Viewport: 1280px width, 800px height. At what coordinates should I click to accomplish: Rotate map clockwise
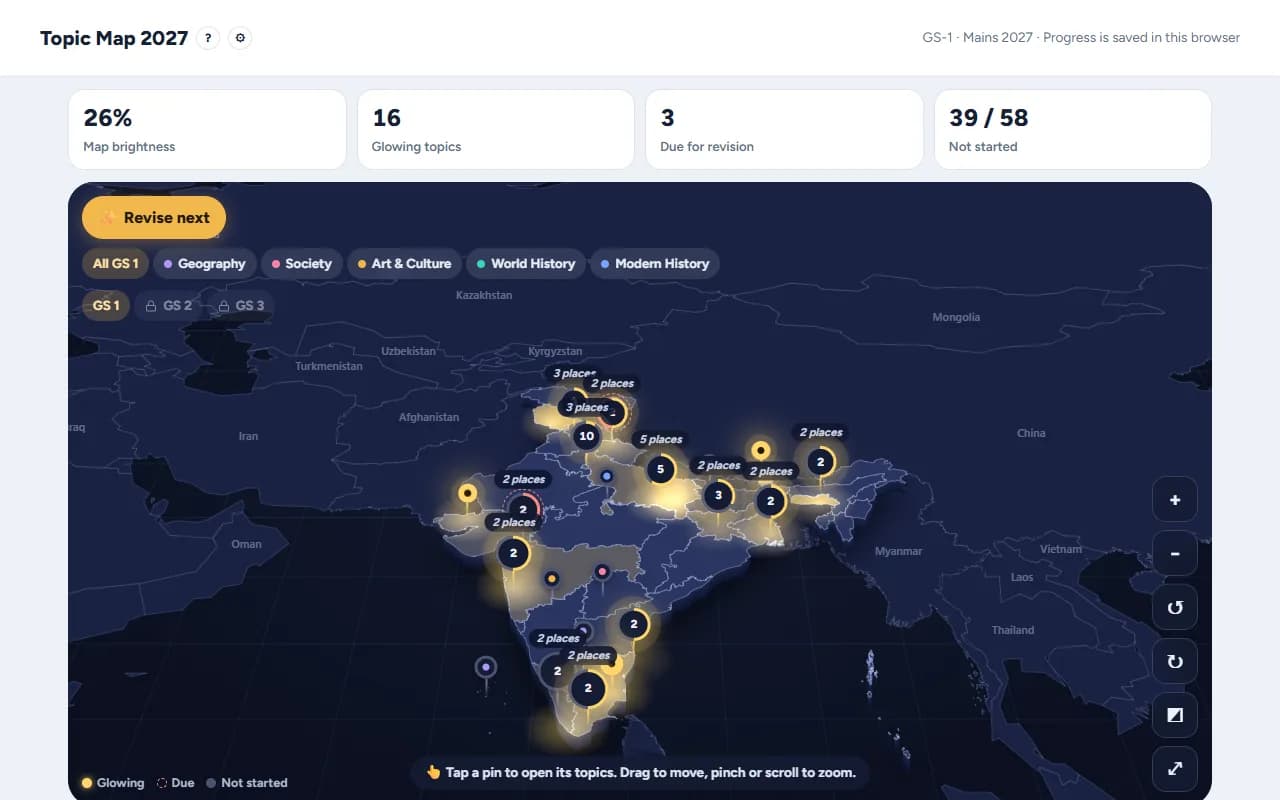coord(1175,661)
